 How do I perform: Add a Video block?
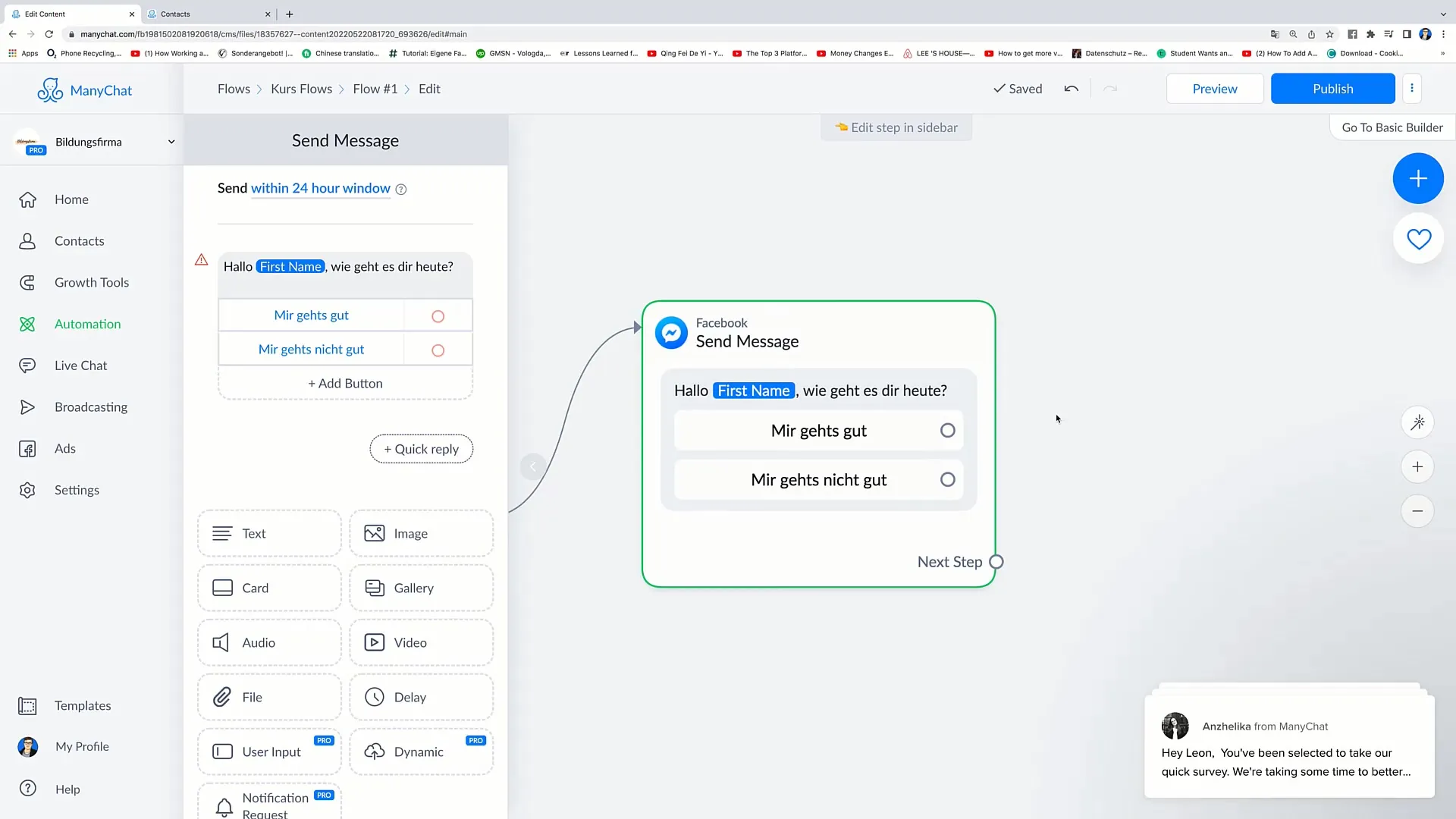[421, 643]
